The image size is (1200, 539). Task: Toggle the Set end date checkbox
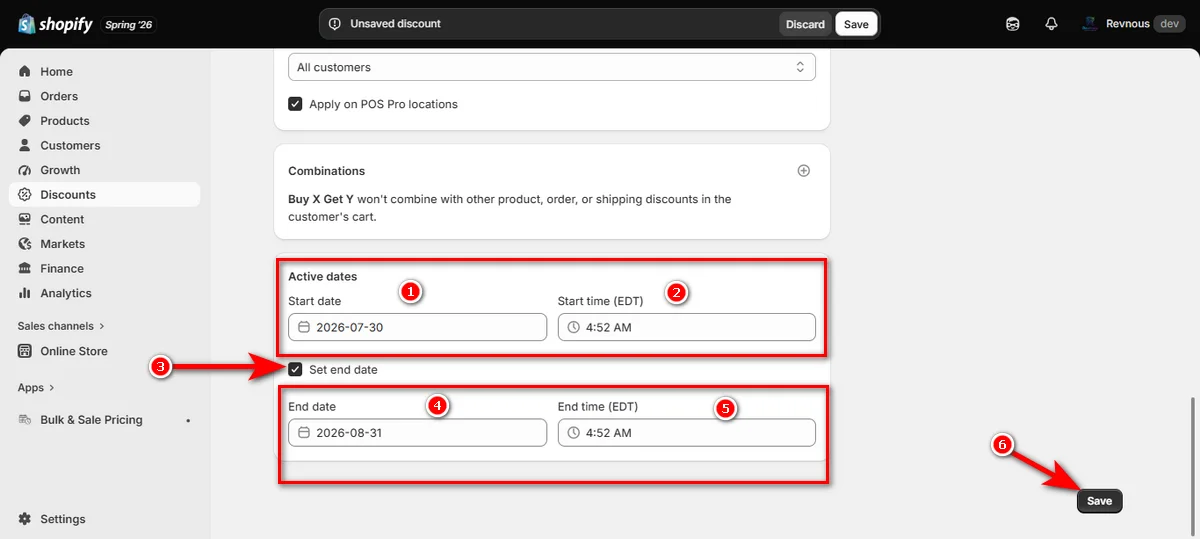coord(295,370)
